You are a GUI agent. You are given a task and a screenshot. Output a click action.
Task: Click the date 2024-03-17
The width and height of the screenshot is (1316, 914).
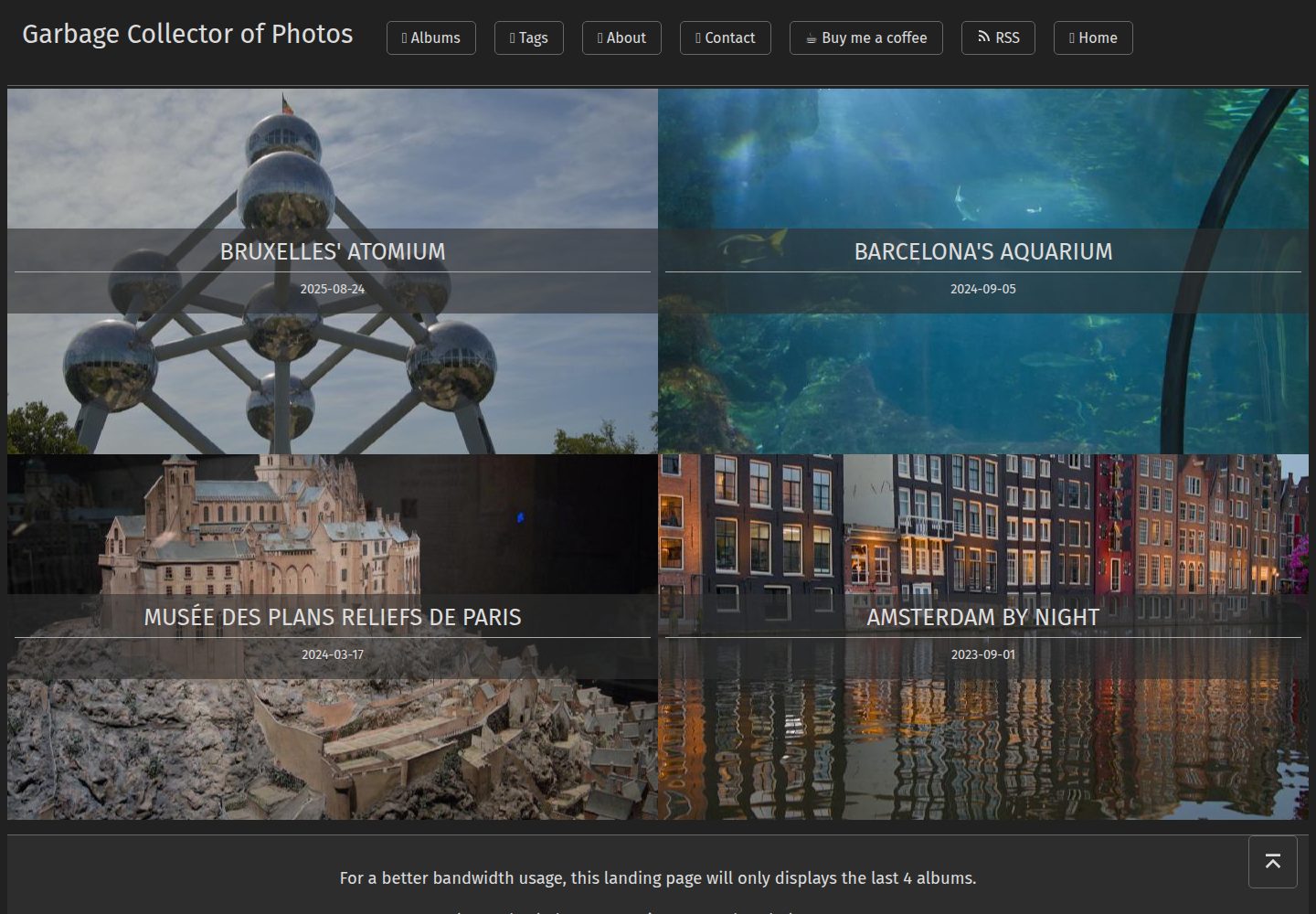pyautogui.click(x=333, y=654)
